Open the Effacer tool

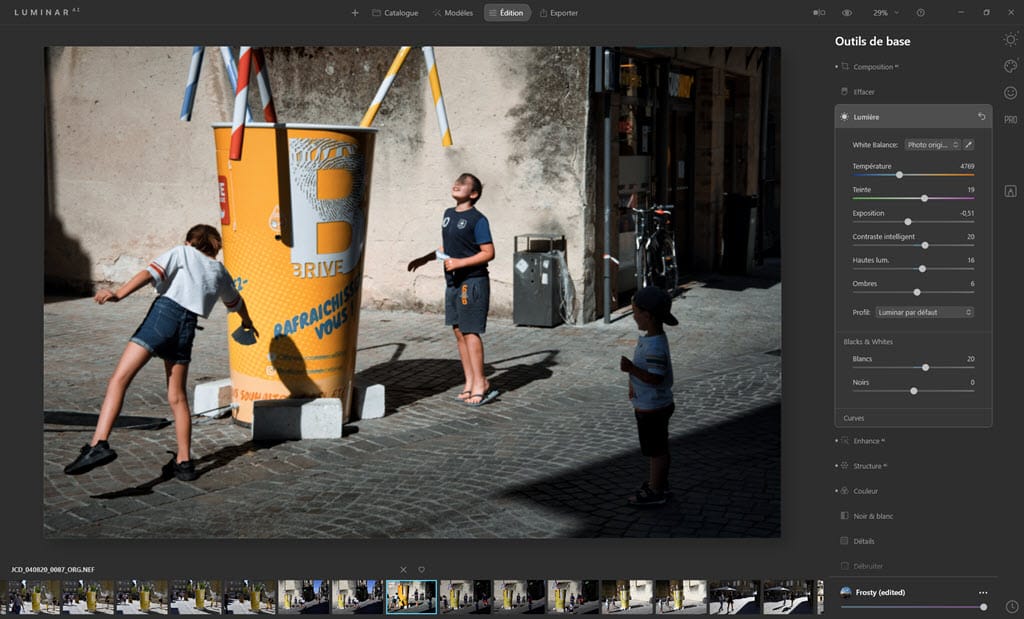click(863, 92)
